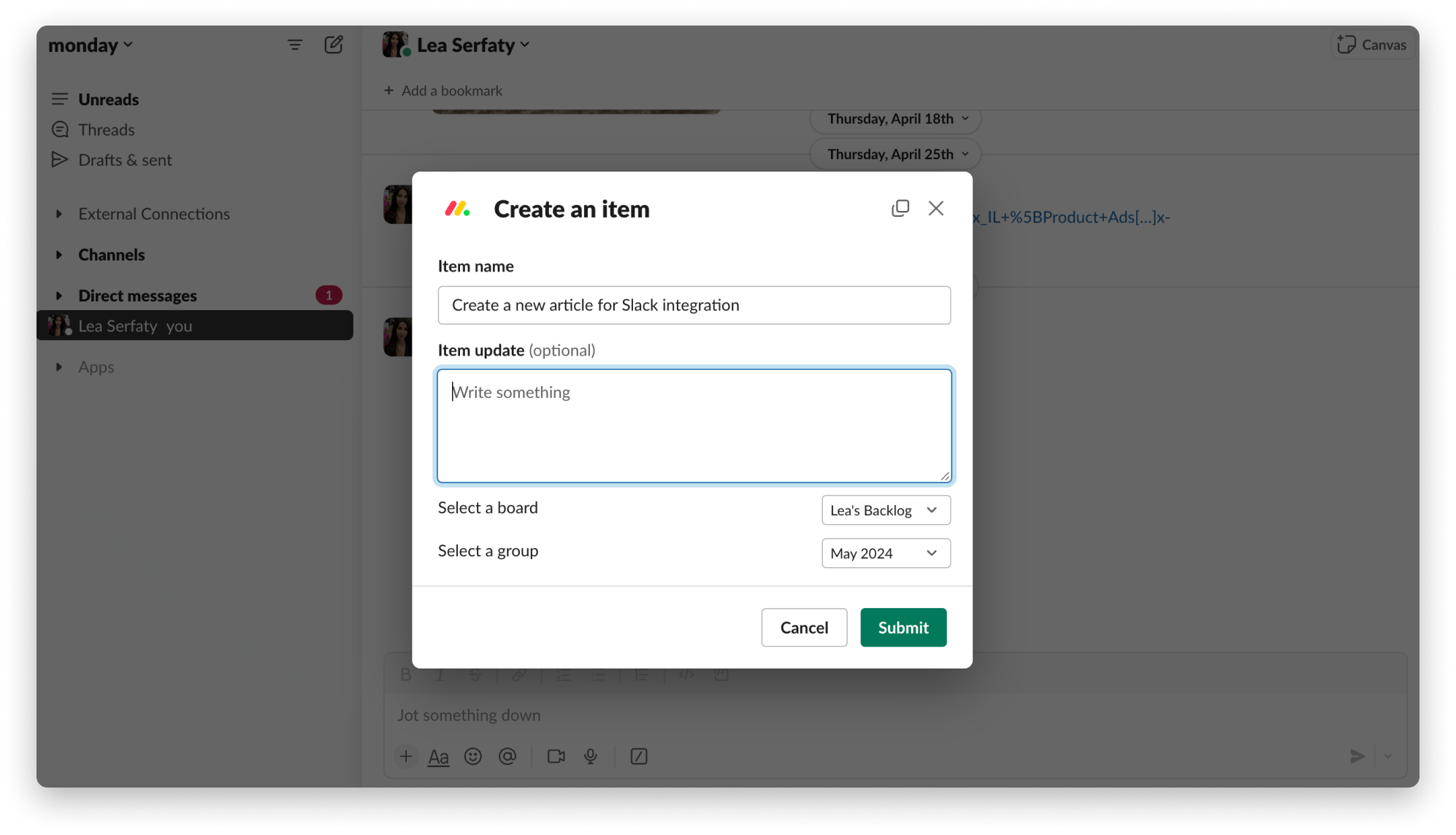Click the compose new message icon
The width and height of the screenshot is (1456, 835).
click(334, 45)
